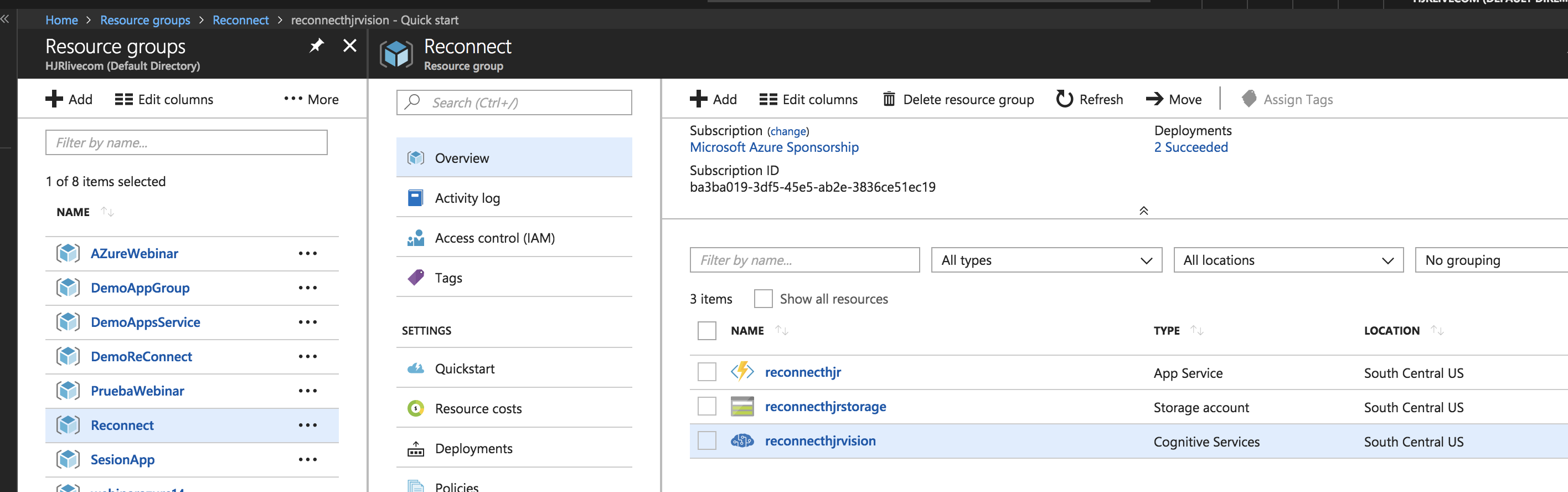The height and width of the screenshot is (492, 1568).
Task: Focus the resources Filter by name field
Action: coord(804,260)
